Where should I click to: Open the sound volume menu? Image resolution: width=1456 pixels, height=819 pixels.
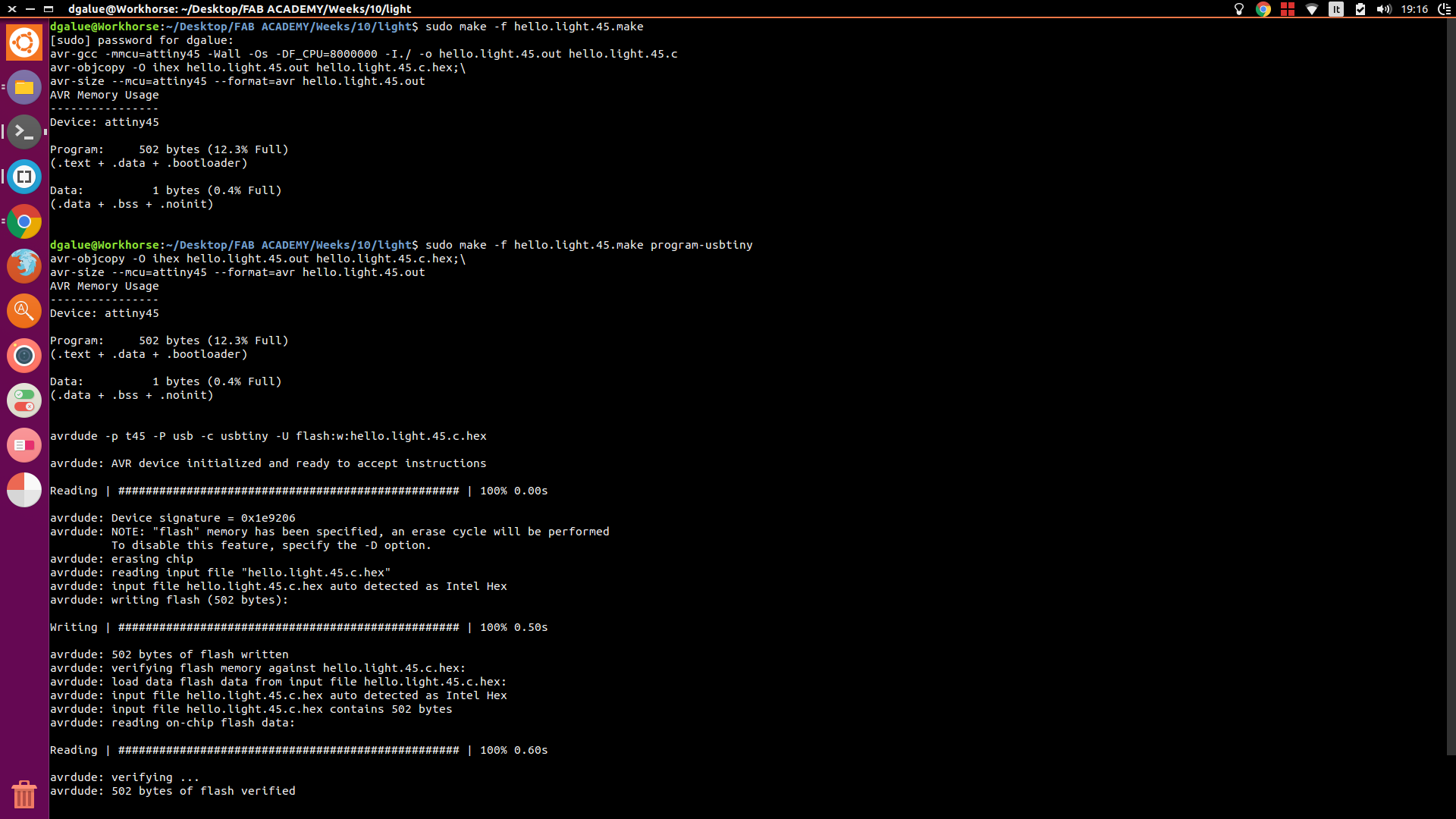(1384, 9)
